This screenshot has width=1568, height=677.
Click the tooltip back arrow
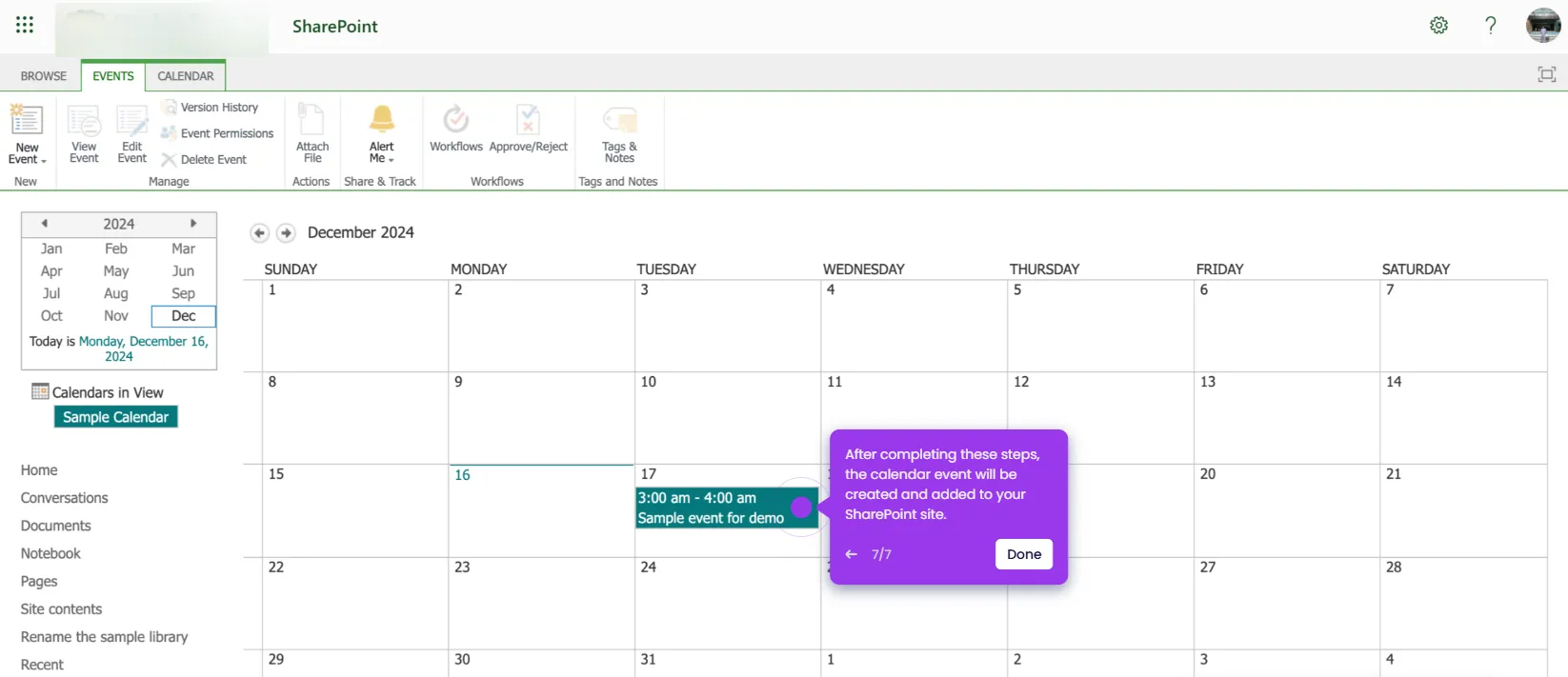852,554
